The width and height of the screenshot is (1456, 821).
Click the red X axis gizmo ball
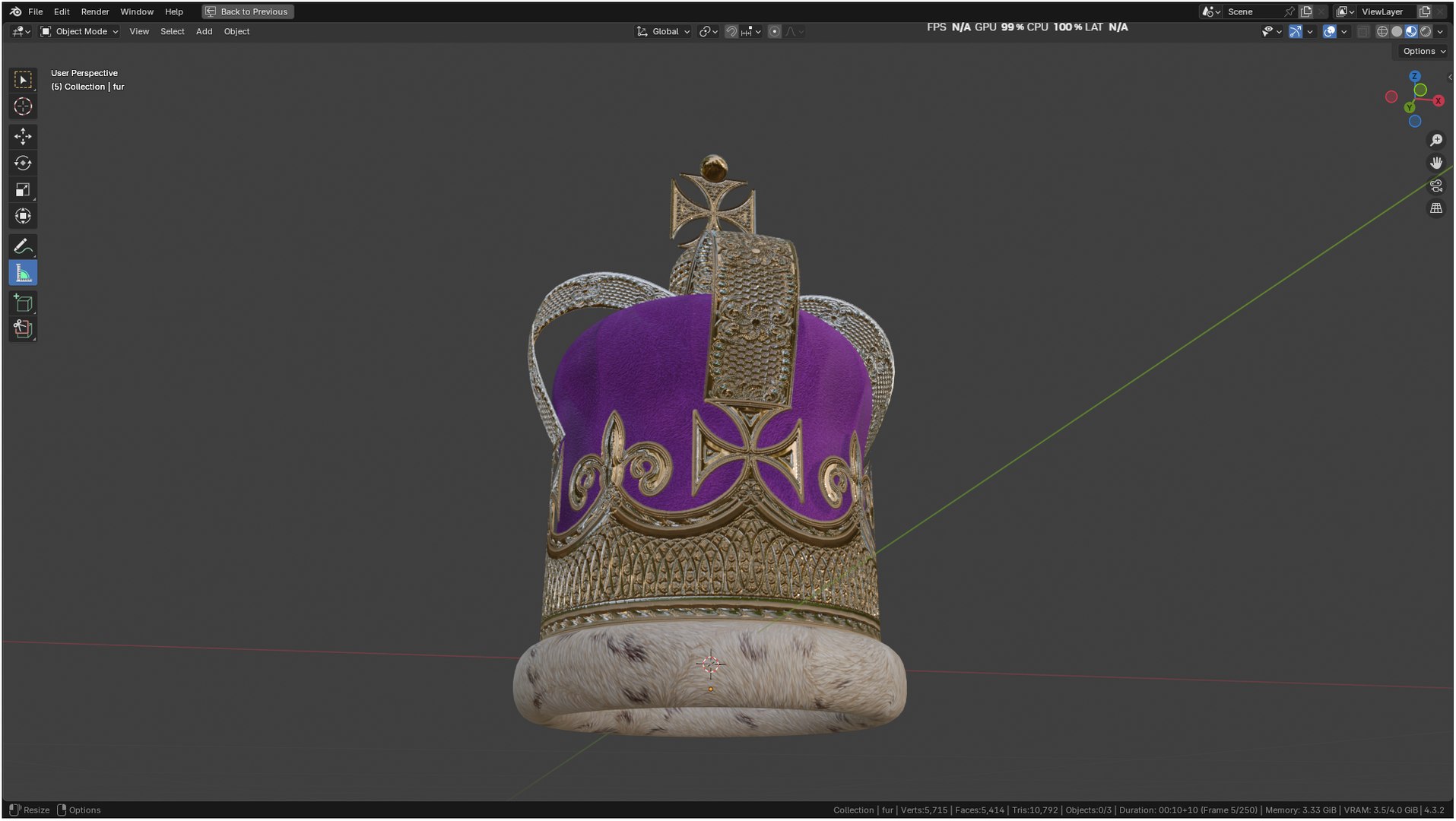pyautogui.click(x=1438, y=100)
